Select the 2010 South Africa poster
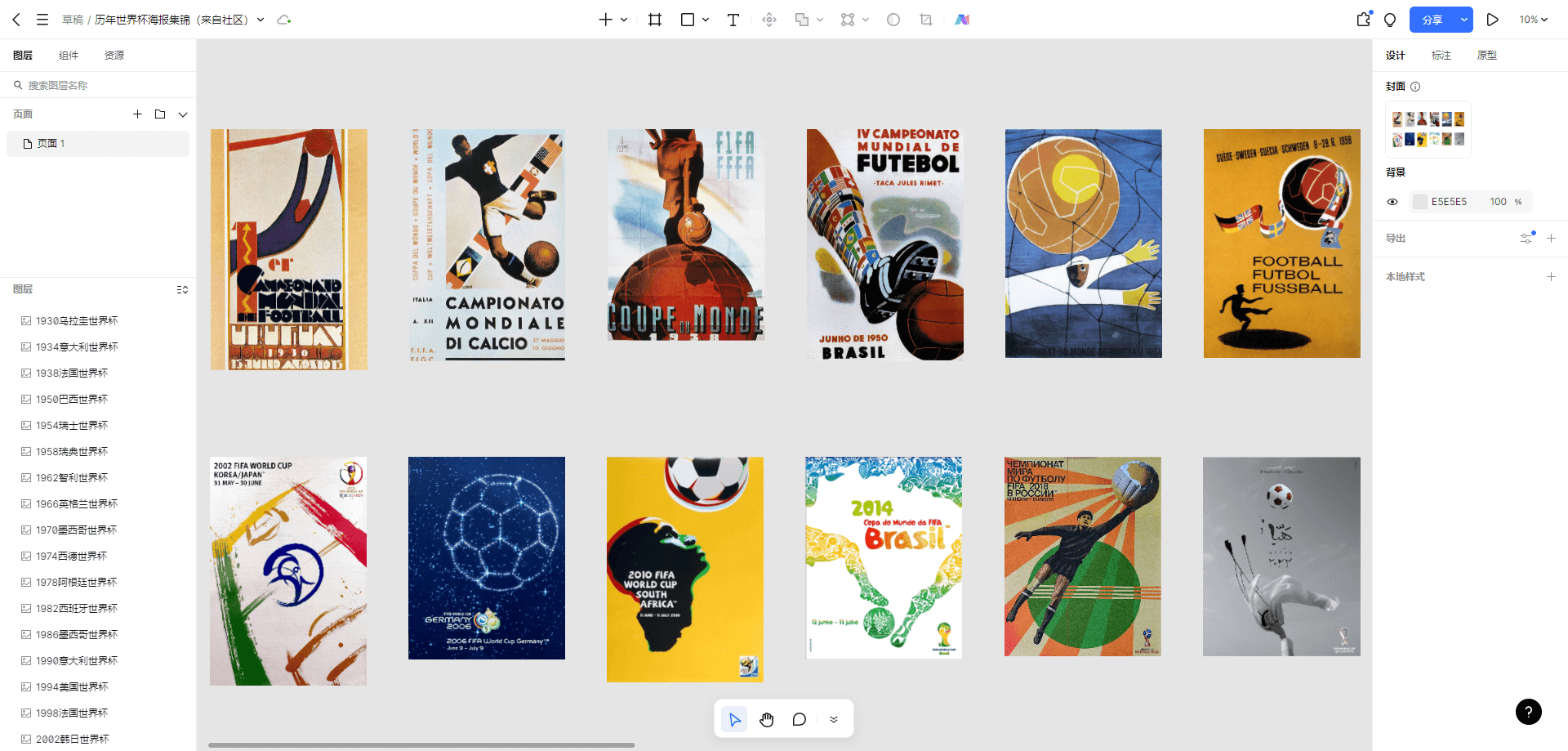This screenshot has height=751, width=1568. tap(685, 569)
